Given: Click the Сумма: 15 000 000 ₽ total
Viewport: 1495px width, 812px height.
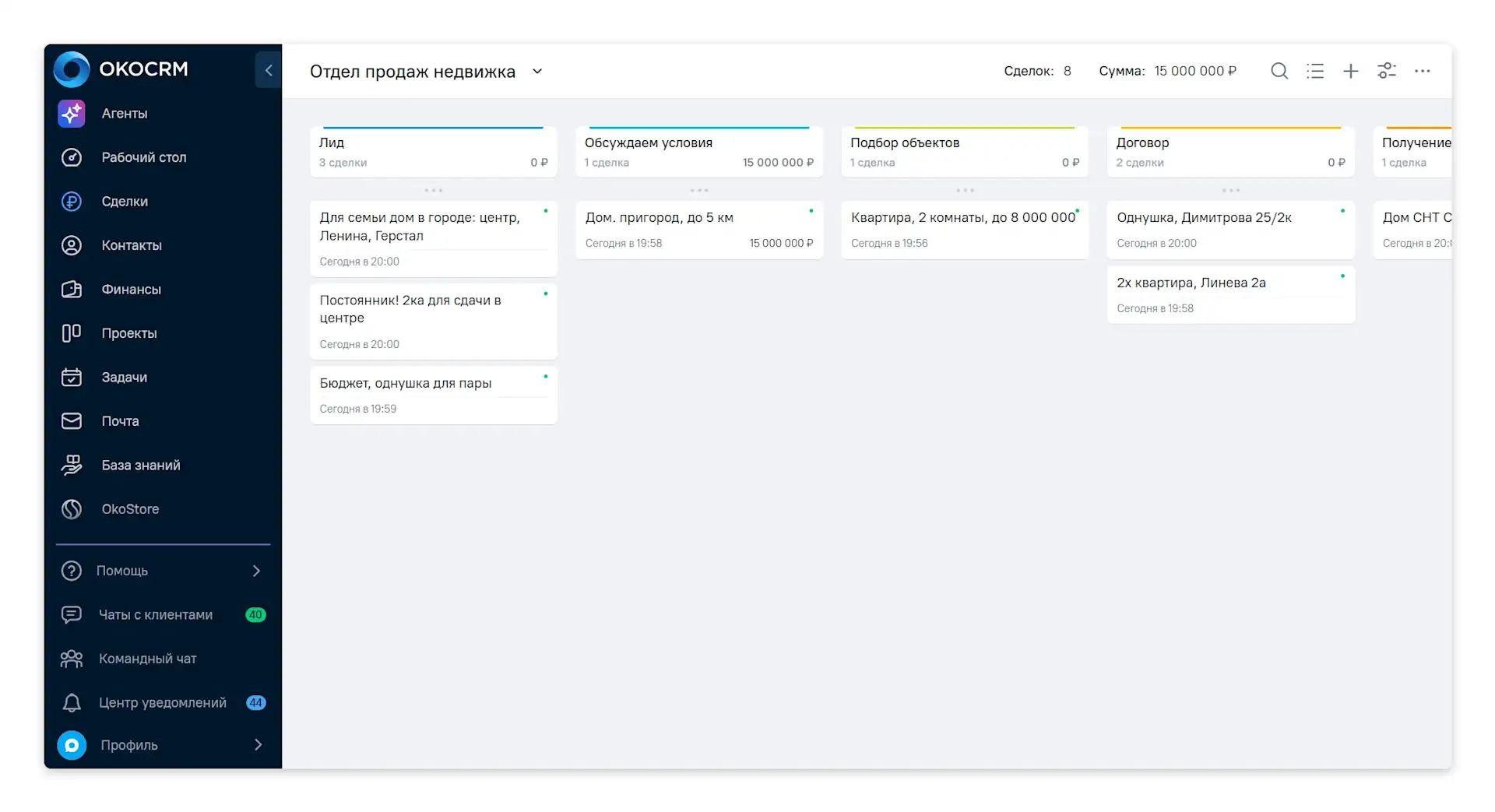Looking at the screenshot, I should [x=1167, y=71].
